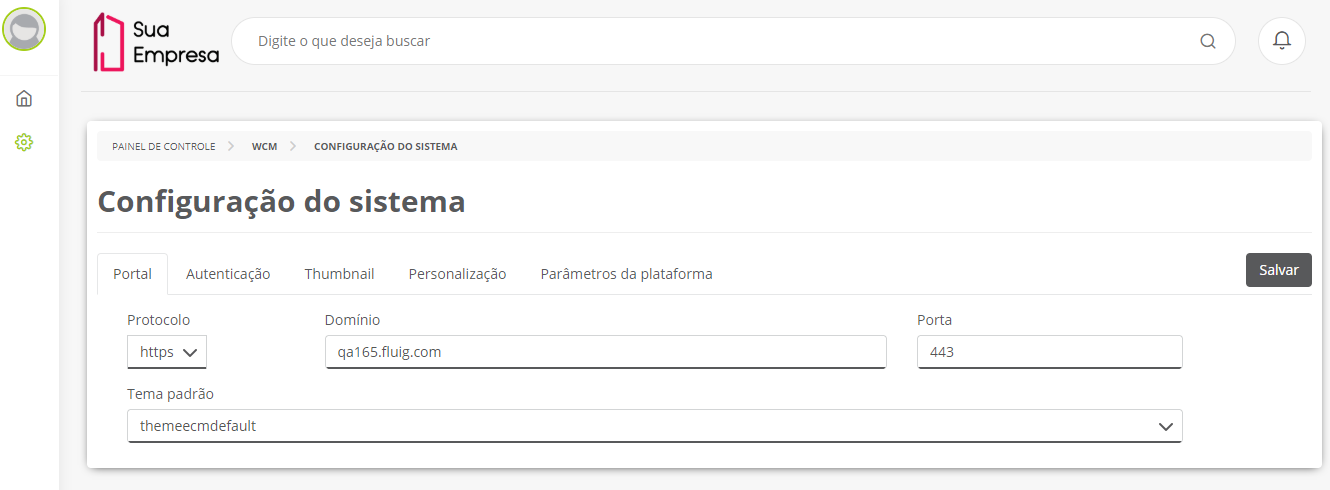This screenshot has height=490, width=1330.
Task: Focus the Domínio input field
Action: [x=606, y=352]
